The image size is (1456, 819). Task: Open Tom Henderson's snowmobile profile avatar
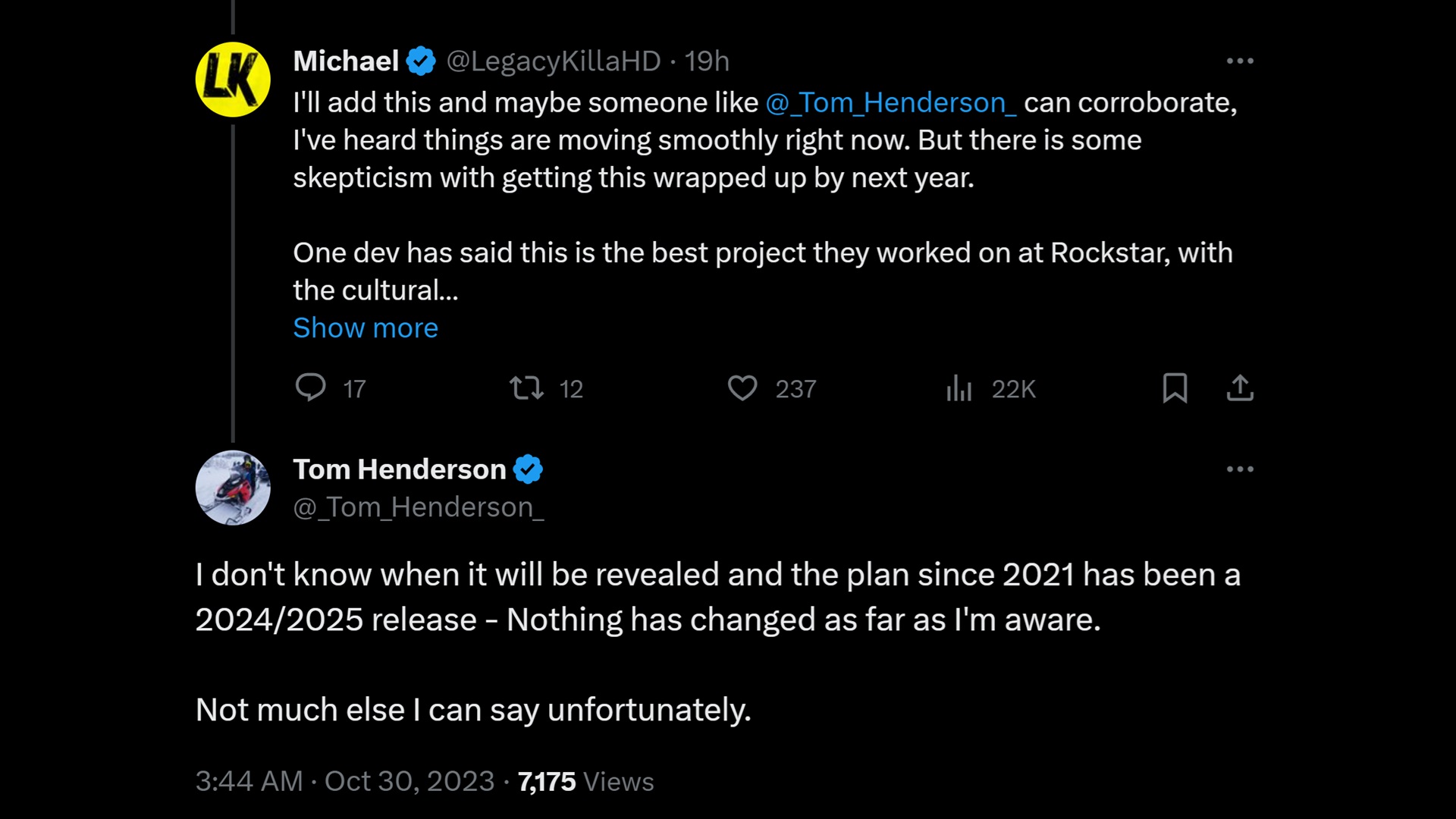(233, 488)
